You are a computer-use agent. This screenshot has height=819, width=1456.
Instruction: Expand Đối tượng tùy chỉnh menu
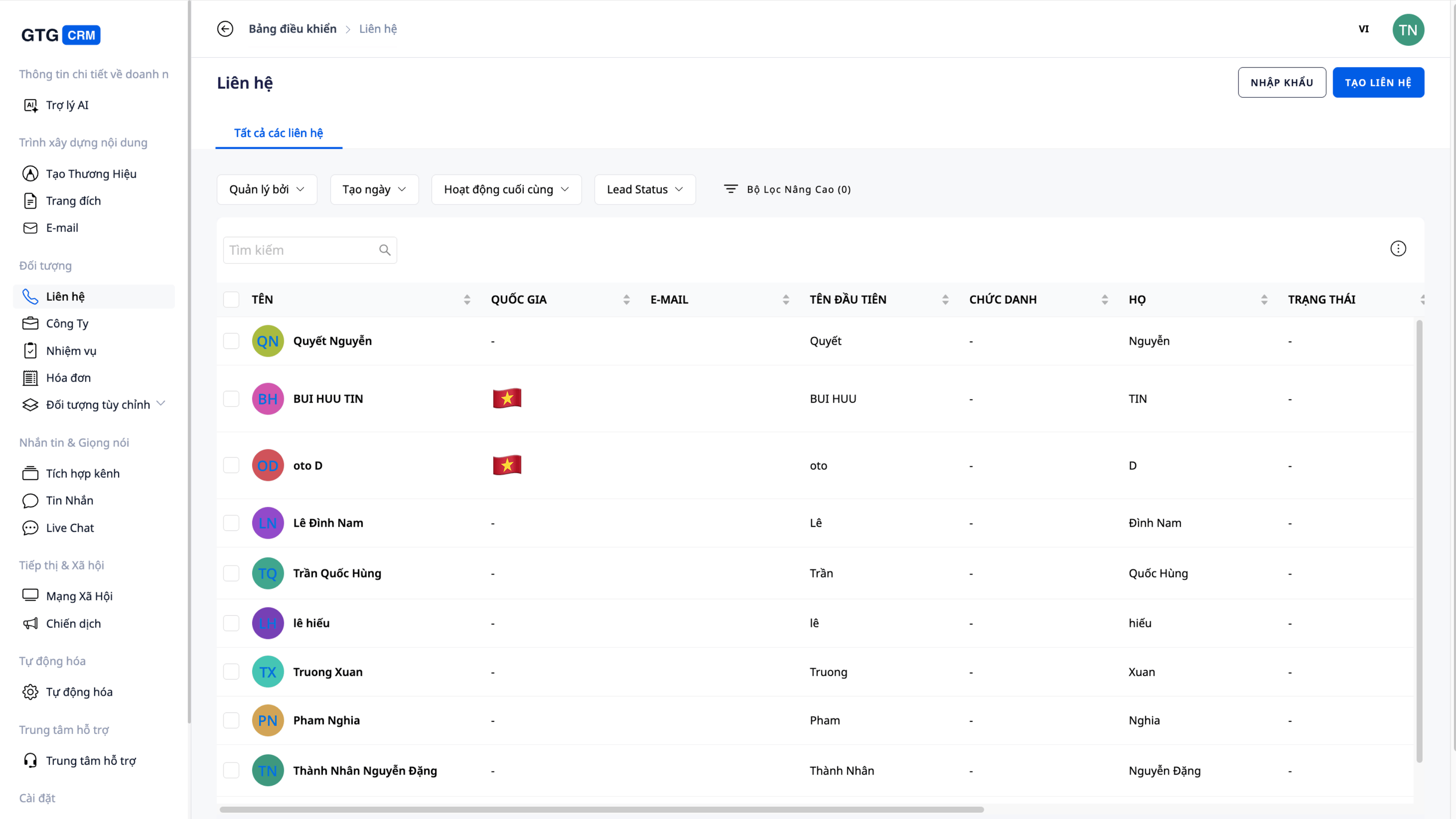(97, 404)
